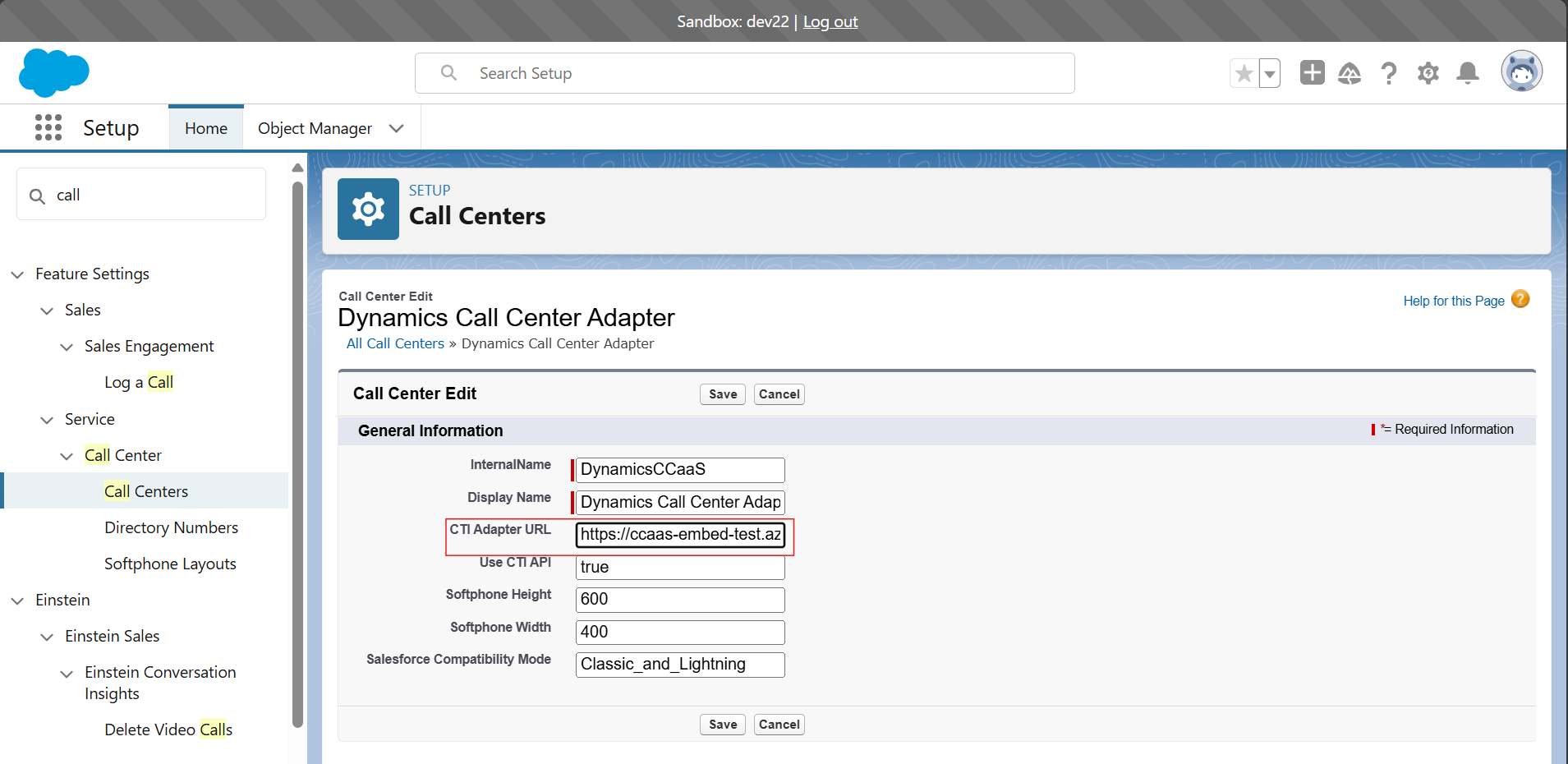Select Call Centers in the sidebar
This screenshot has height=764, width=1568.
146,491
